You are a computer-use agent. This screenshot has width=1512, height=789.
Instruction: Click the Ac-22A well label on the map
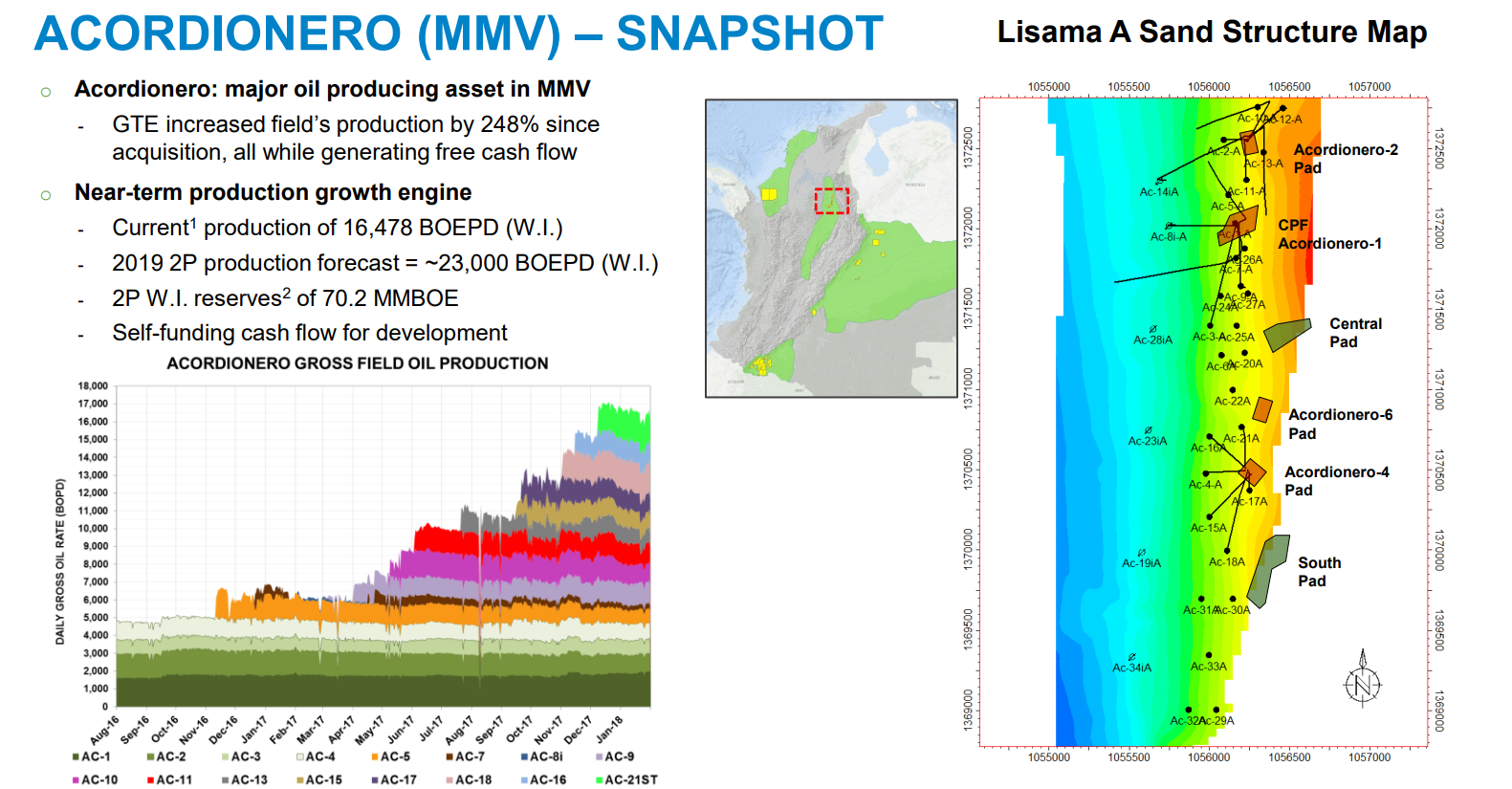click(x=1233, y=402)
